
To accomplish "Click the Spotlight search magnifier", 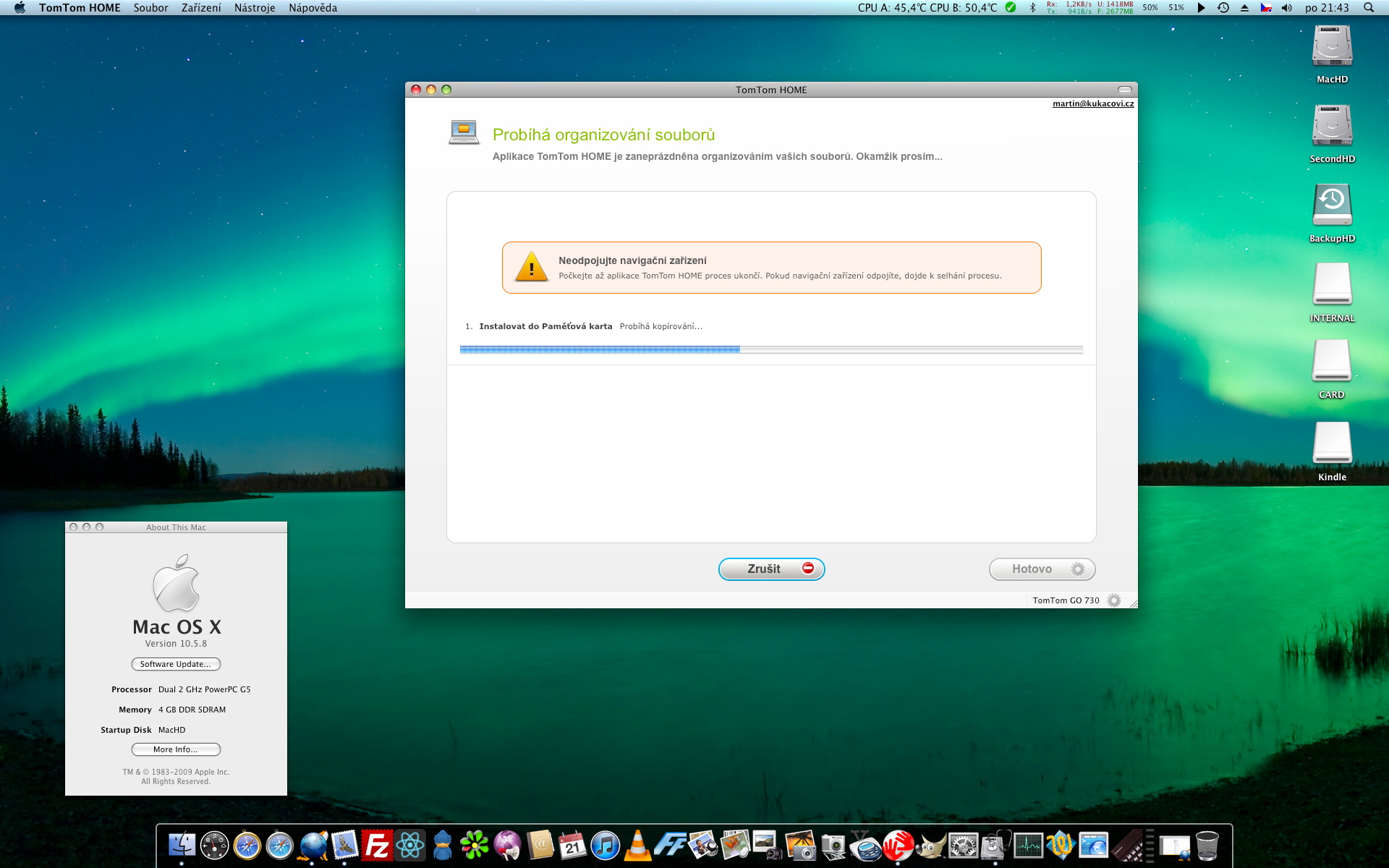I will click(1369, 8).
